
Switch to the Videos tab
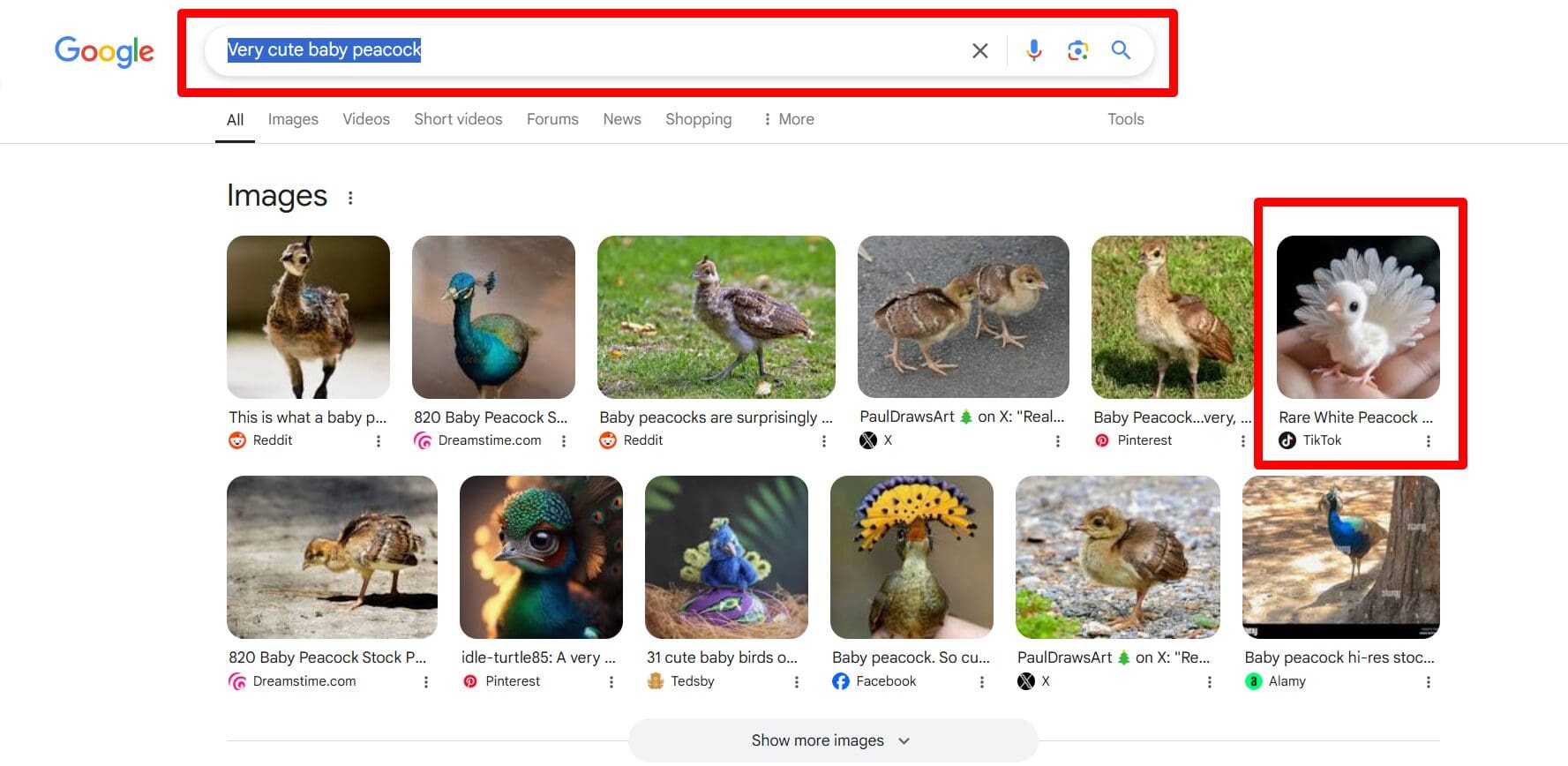(366, 119)
